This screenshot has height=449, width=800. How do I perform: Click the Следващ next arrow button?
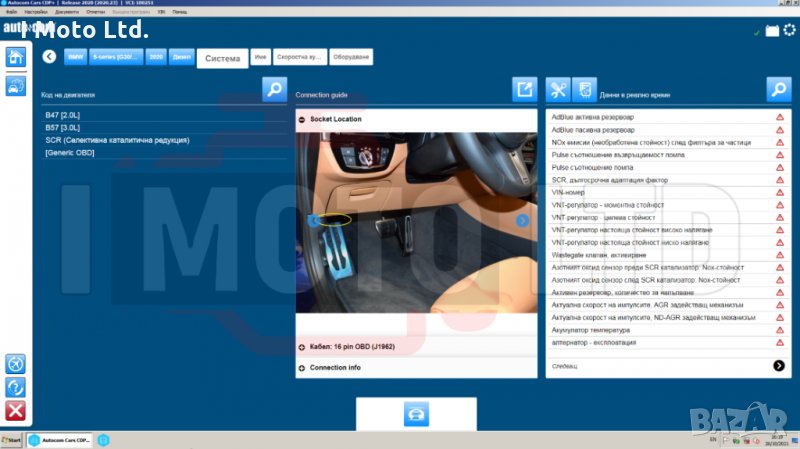click(x=778, y=366)
